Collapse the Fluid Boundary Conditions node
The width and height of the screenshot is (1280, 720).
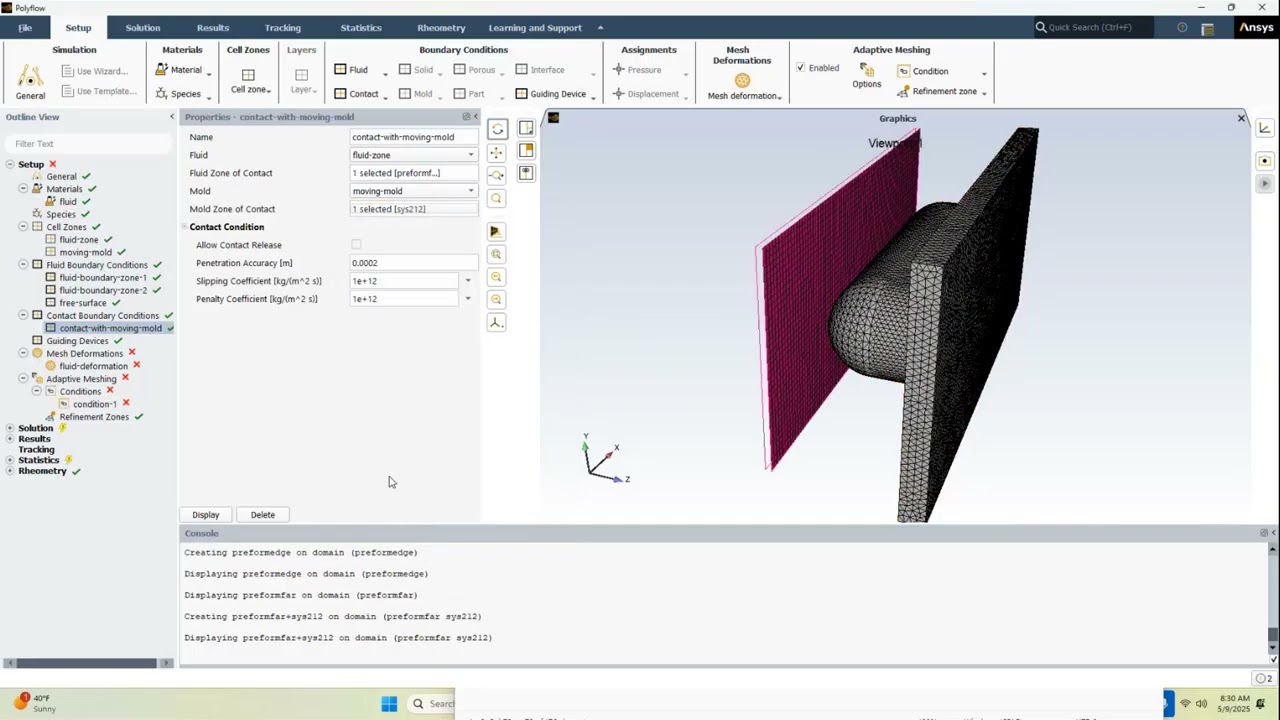(23, 265)
